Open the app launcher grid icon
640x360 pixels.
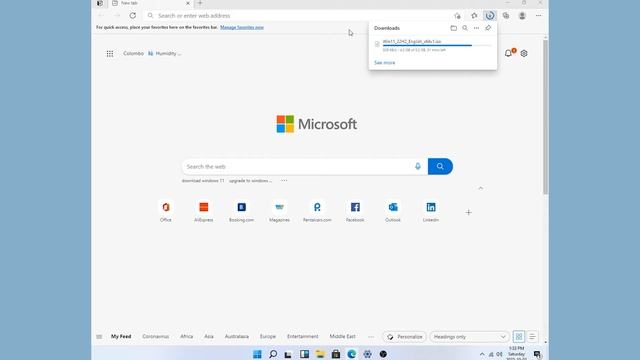click(110, 53)
